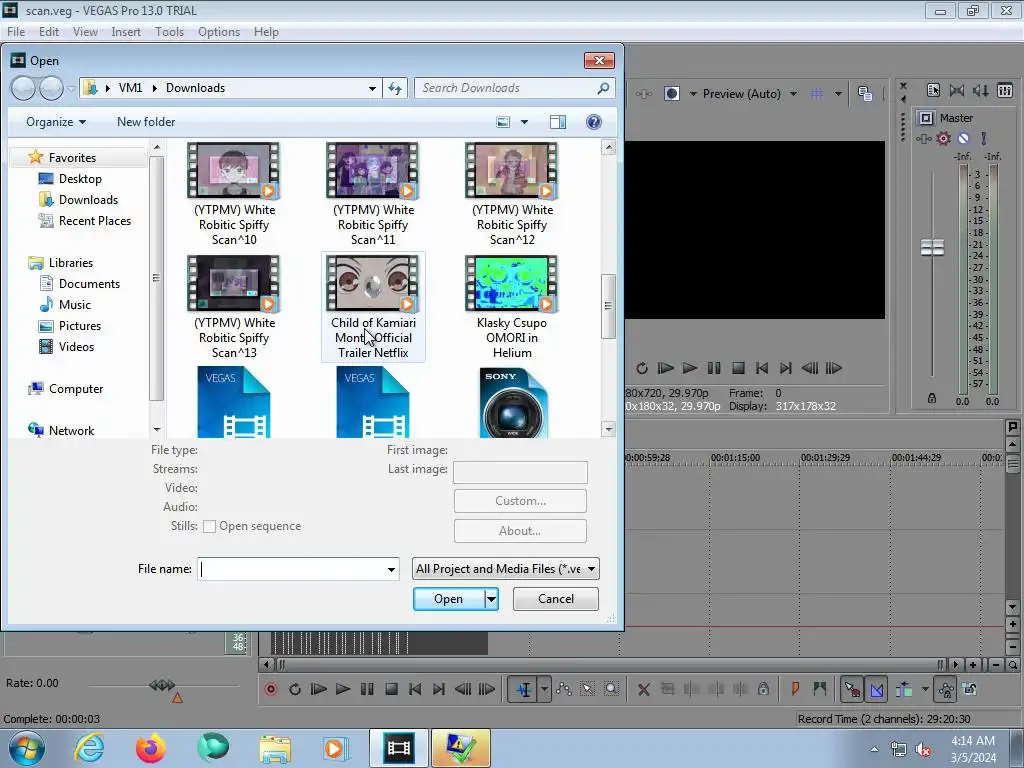Open the File name history dropdown
This screenshot has width=1024, height=768.
click(391, 569)
